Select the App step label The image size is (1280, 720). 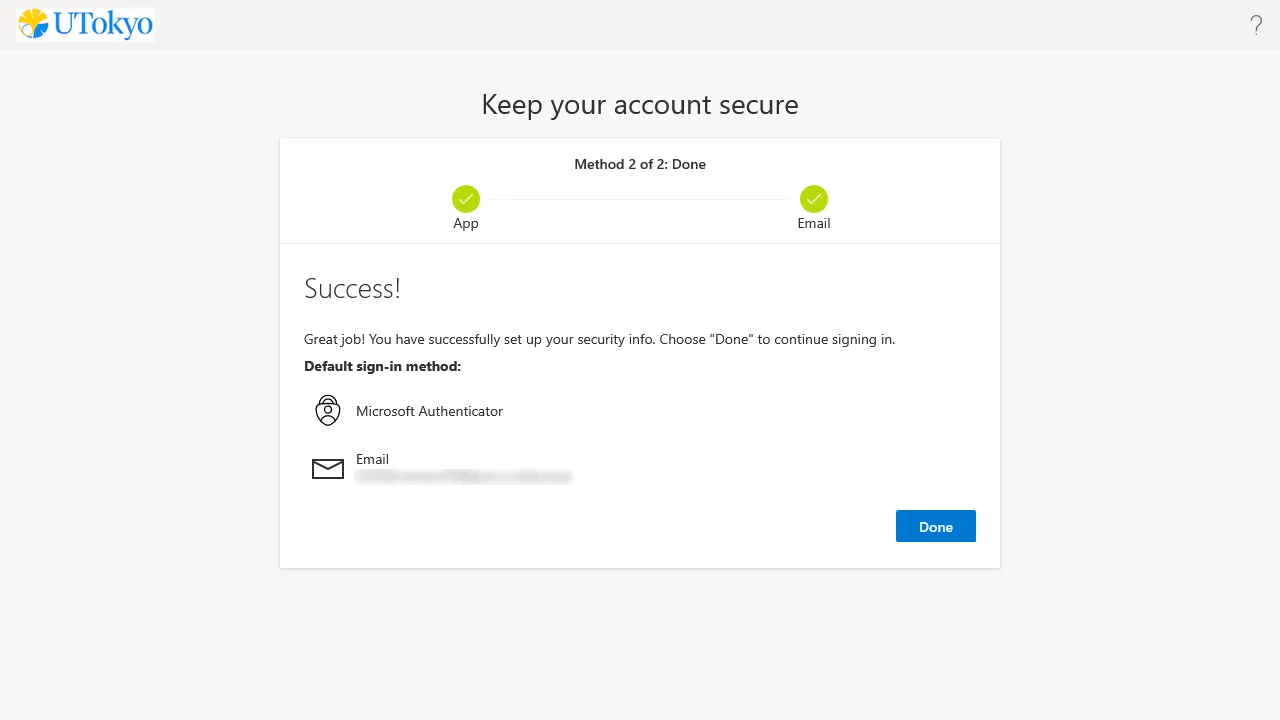(466, 224)
